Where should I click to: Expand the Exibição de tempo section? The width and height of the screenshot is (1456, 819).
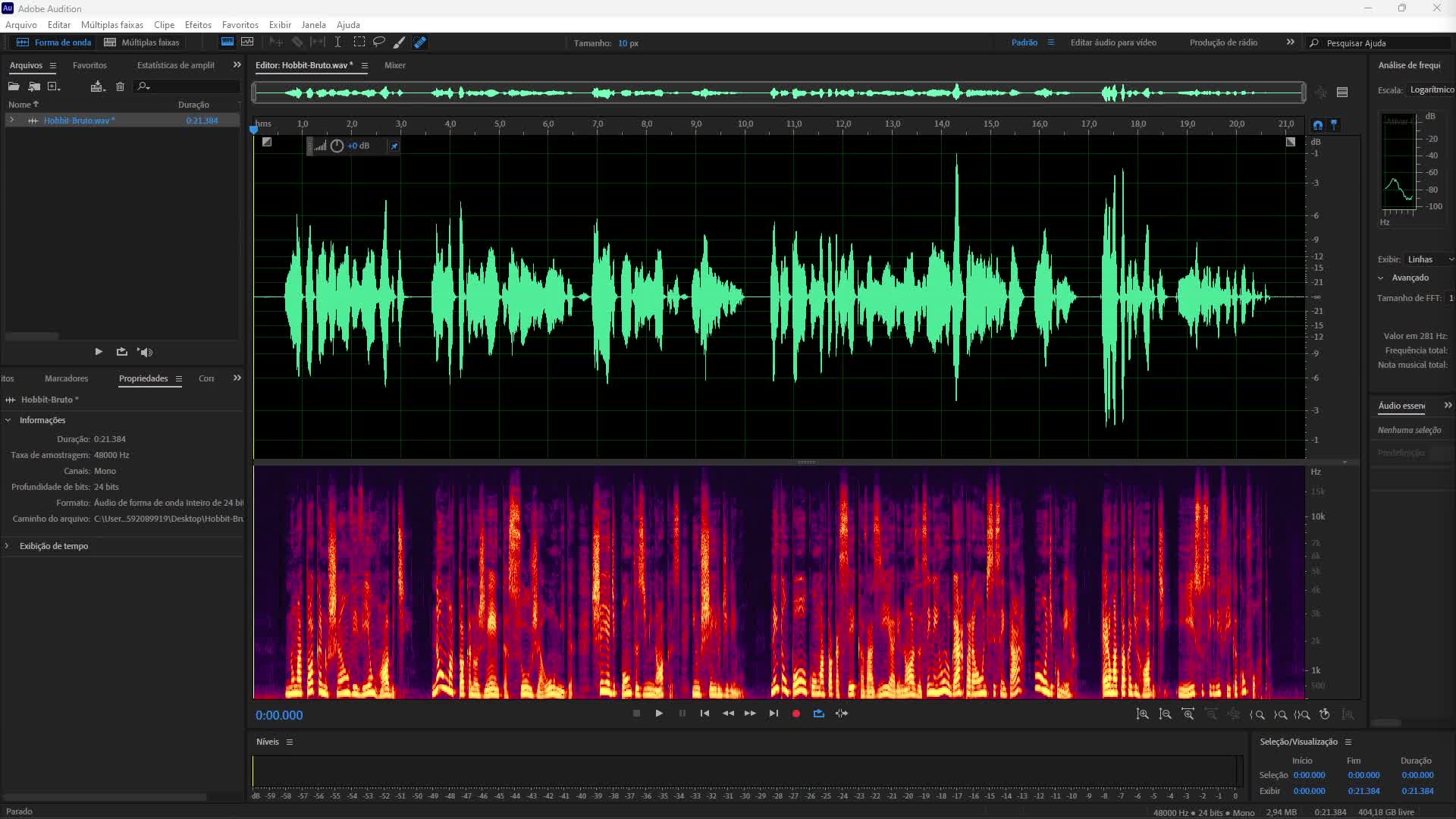pyautogui.click(x=8, y=546)
